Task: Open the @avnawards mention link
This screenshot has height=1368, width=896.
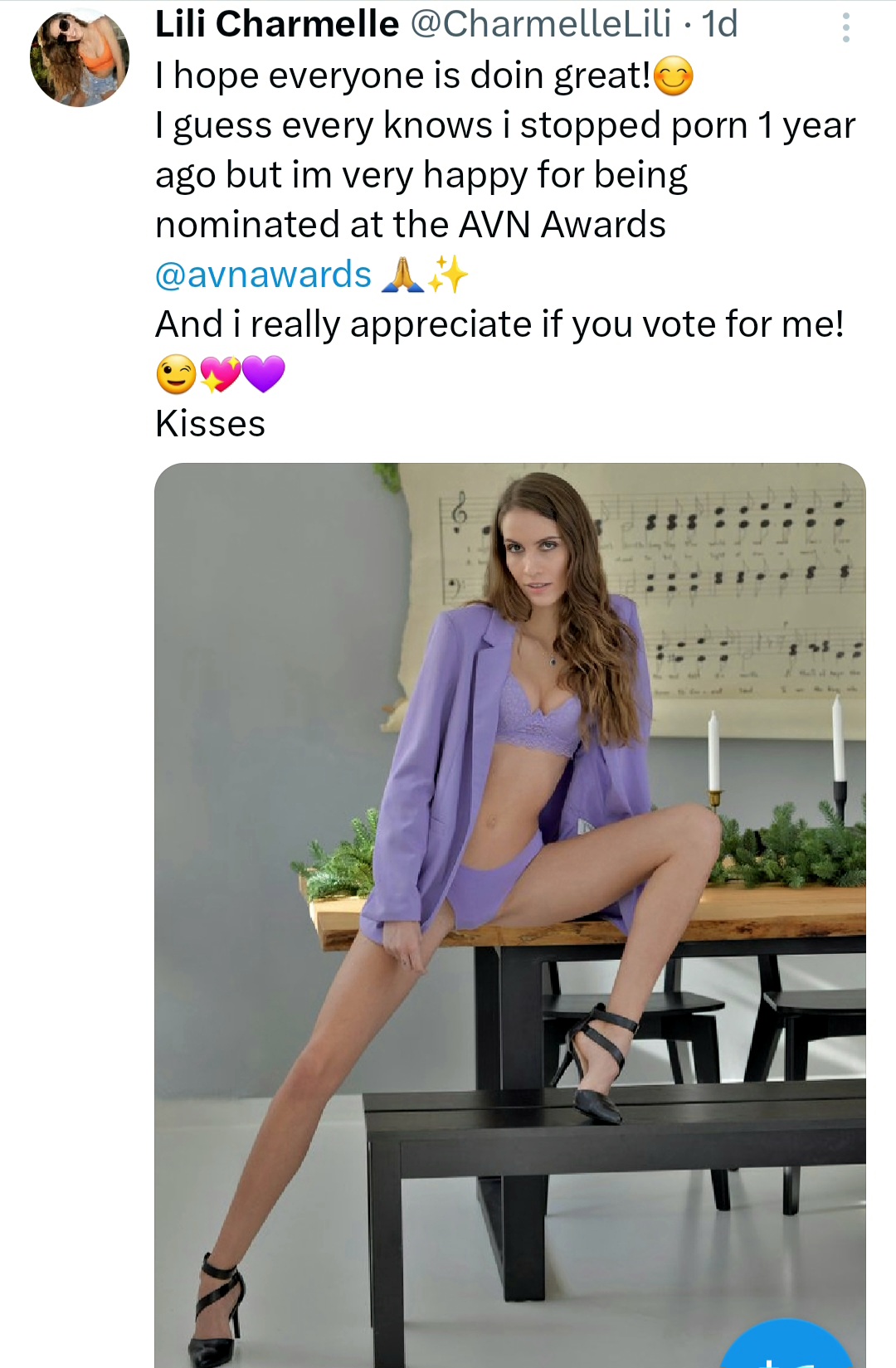Action: pos(263,275)
